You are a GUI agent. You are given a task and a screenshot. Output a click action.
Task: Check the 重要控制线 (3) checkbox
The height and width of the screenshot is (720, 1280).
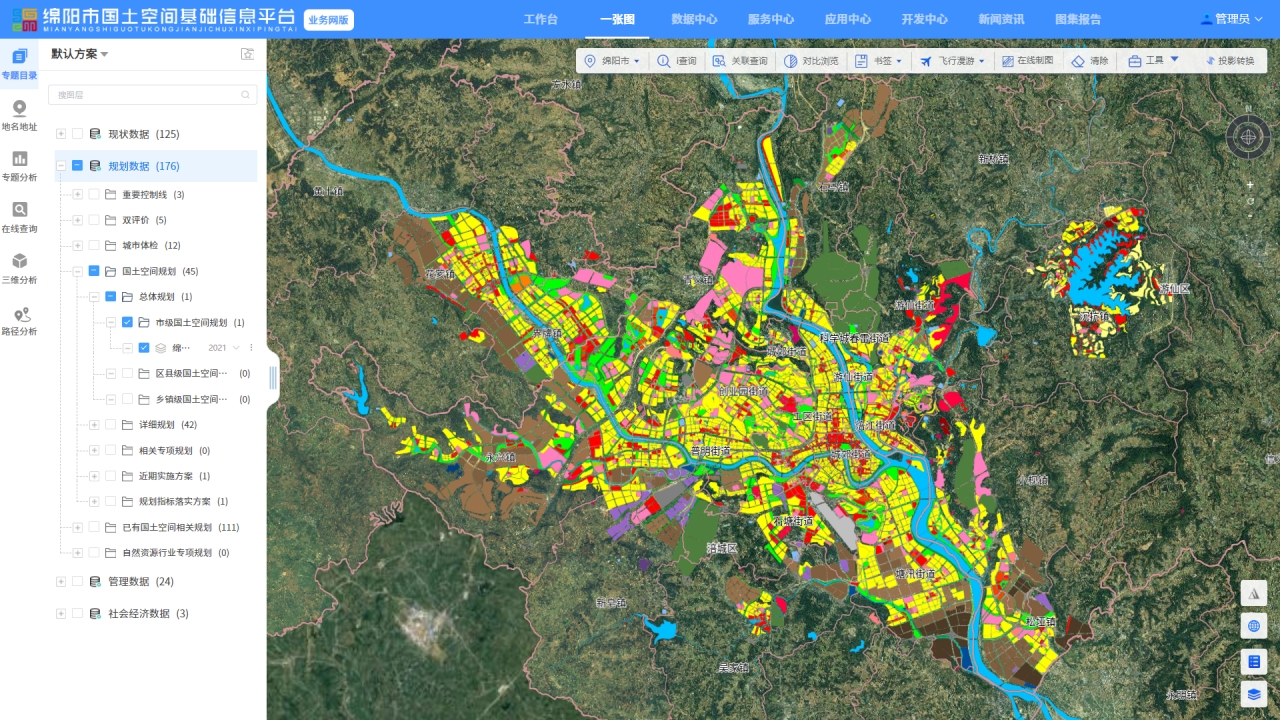[94, 194]
